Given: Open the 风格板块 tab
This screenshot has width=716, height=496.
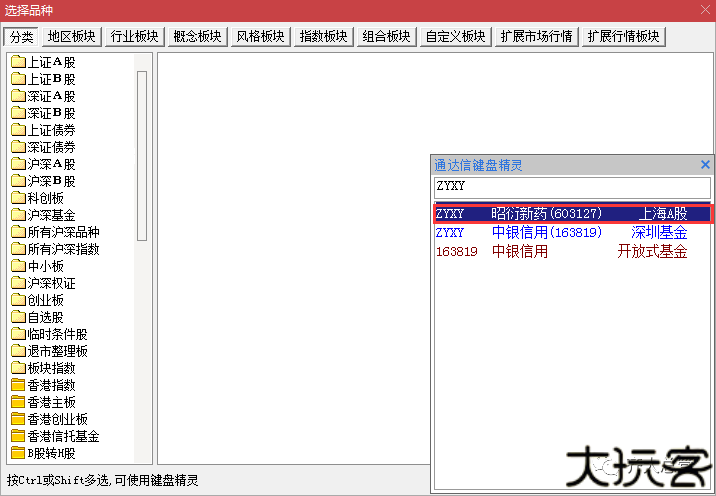Looking at the screenshot, I should click(x=261, y=37).
